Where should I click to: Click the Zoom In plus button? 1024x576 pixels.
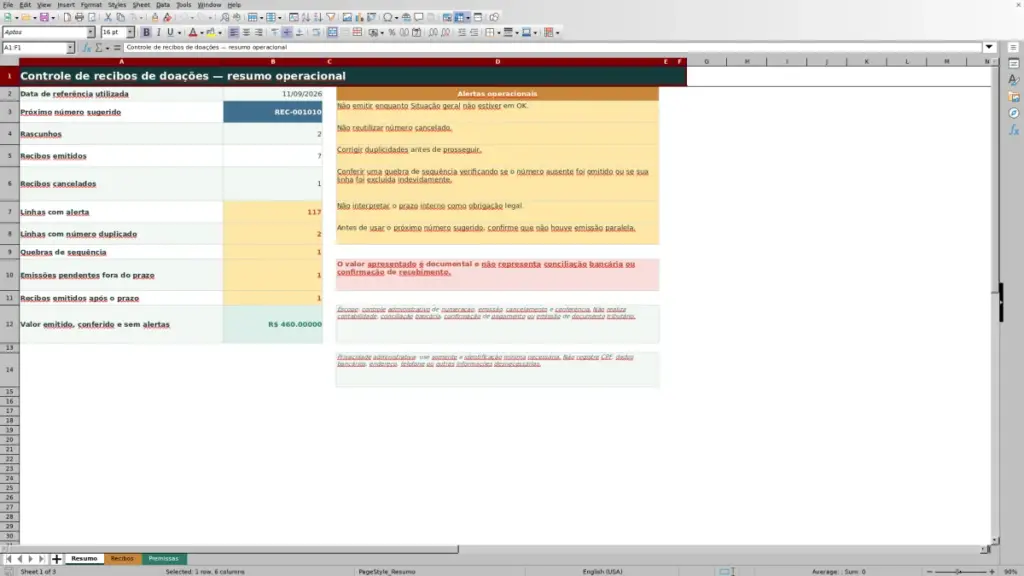[992, 571]
